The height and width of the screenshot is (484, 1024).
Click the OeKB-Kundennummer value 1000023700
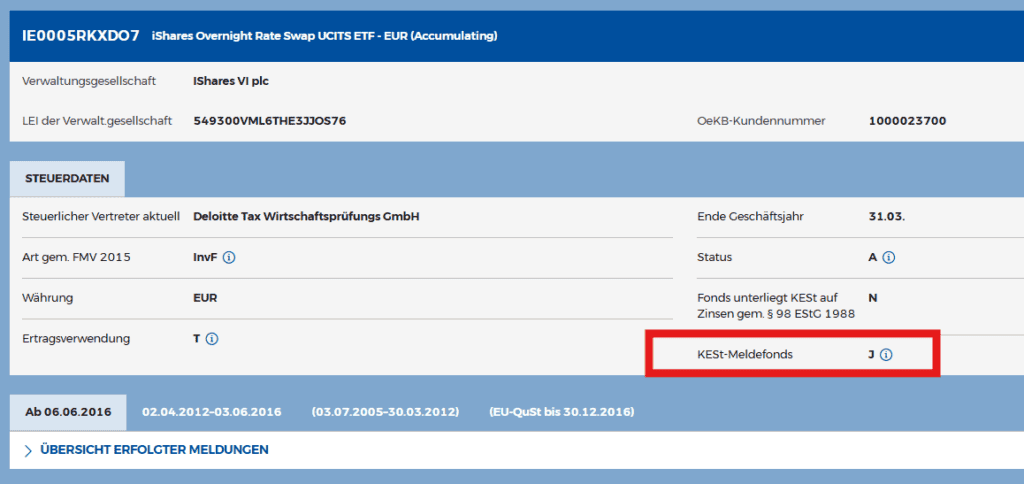click(907, 121)
